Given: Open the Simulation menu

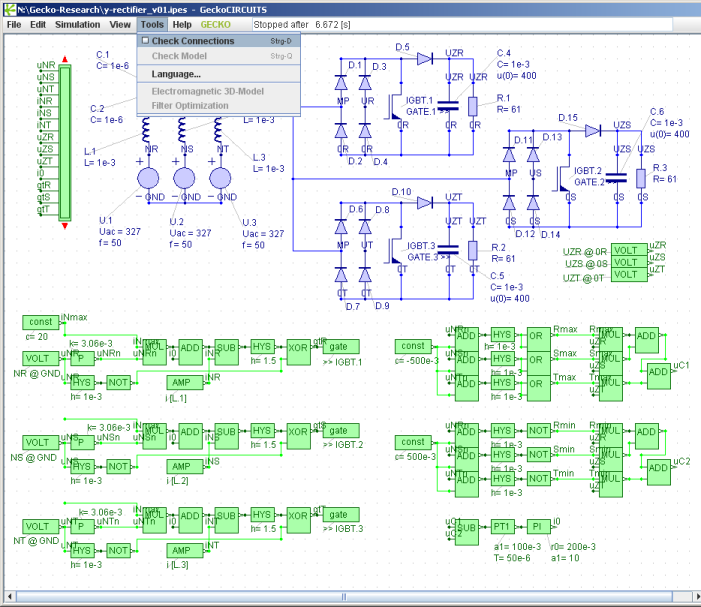Looking at the screenshot, I should coord(77,23).
